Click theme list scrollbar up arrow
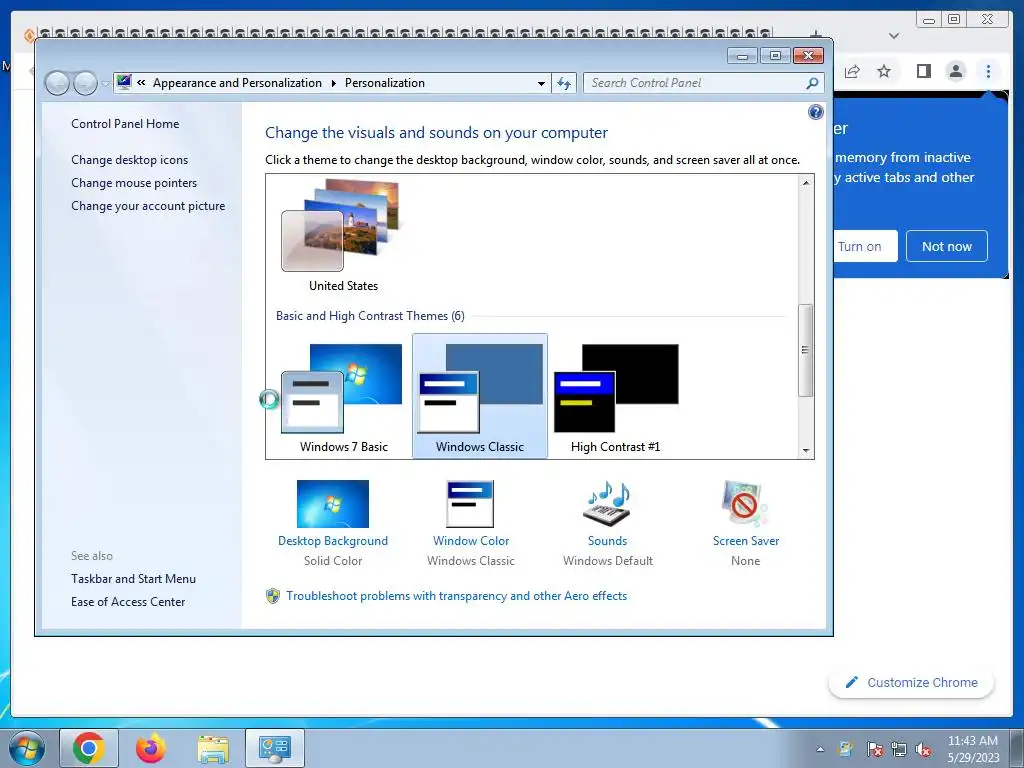The width and height of the screenshot is (1024, 768). tap(806, 183)
